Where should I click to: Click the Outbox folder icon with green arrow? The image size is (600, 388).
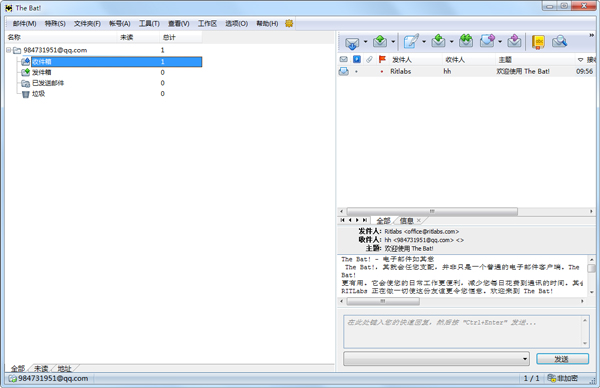point(26,72)
